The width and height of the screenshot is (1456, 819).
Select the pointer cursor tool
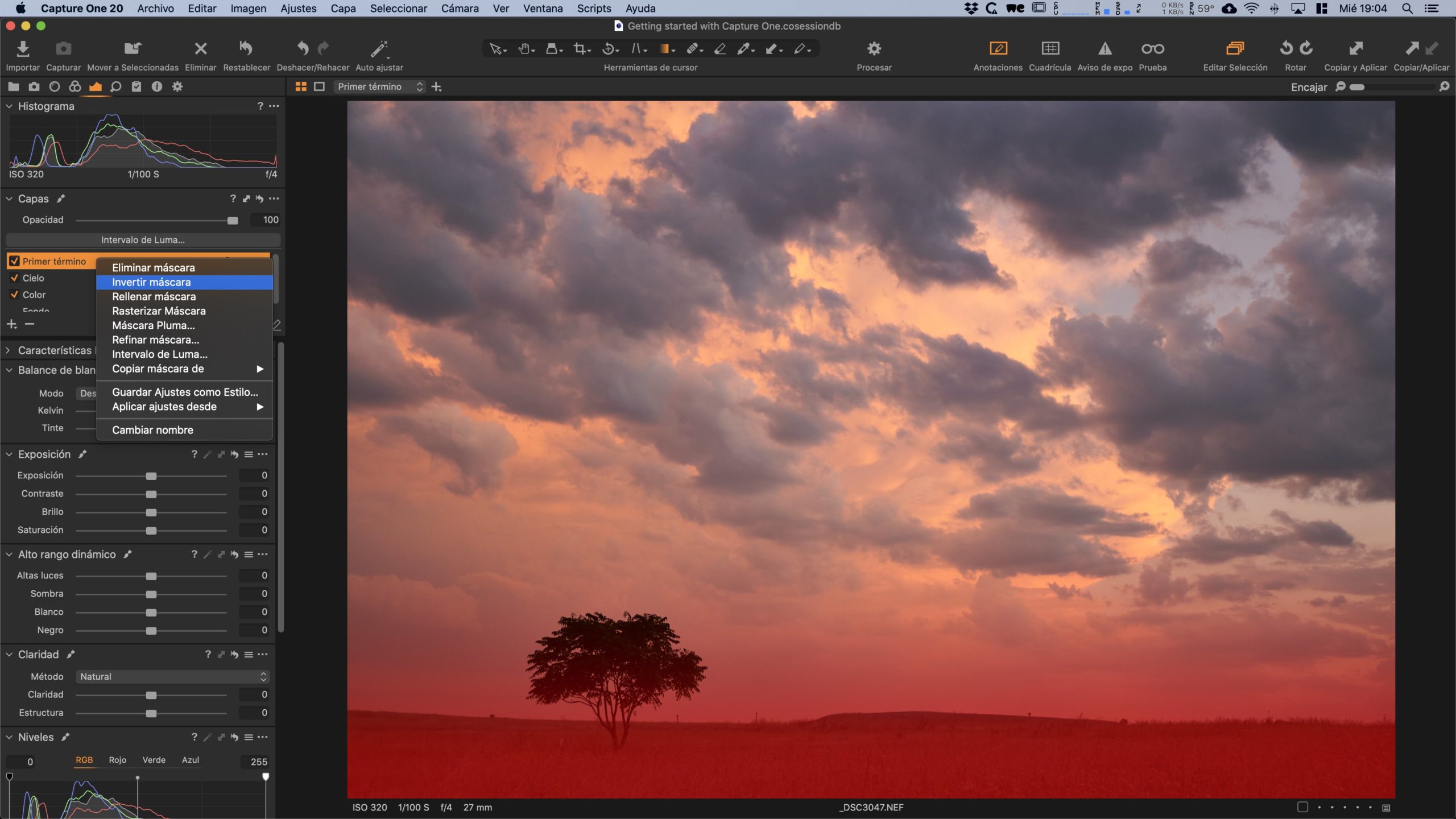pos(497,49)
